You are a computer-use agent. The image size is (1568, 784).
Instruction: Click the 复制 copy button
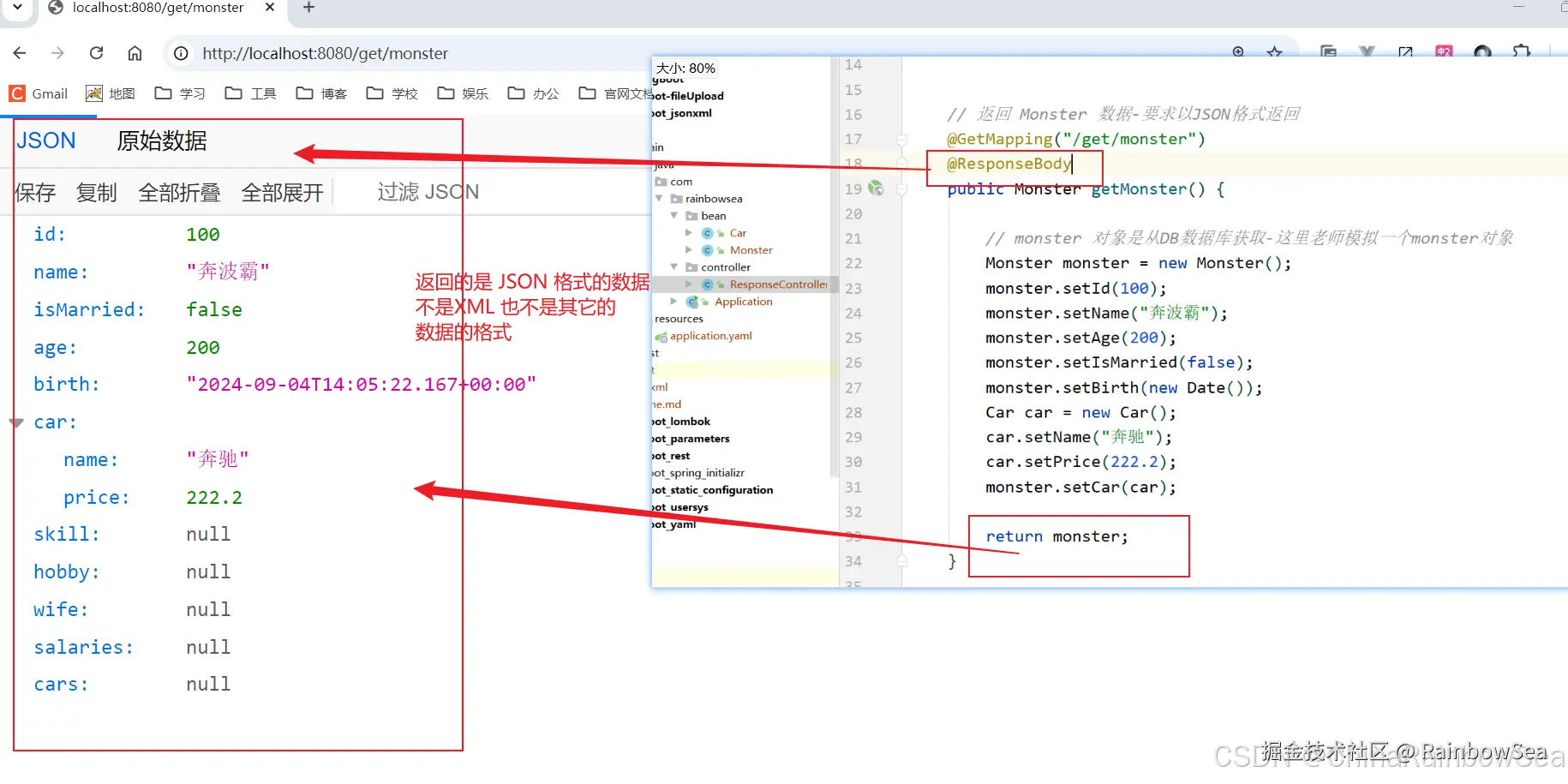(97, 193)
